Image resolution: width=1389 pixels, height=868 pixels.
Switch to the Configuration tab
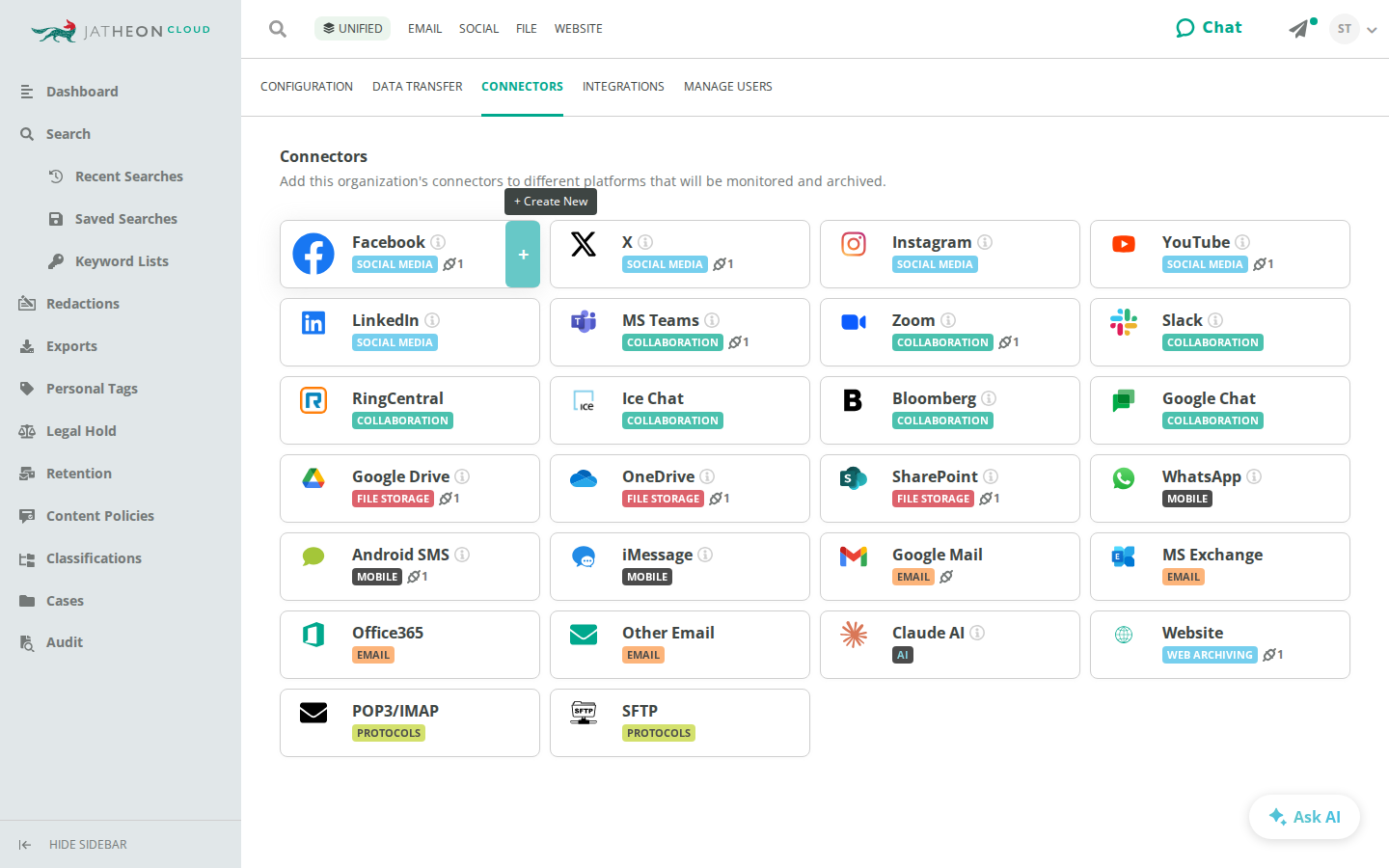coord(307,87)
